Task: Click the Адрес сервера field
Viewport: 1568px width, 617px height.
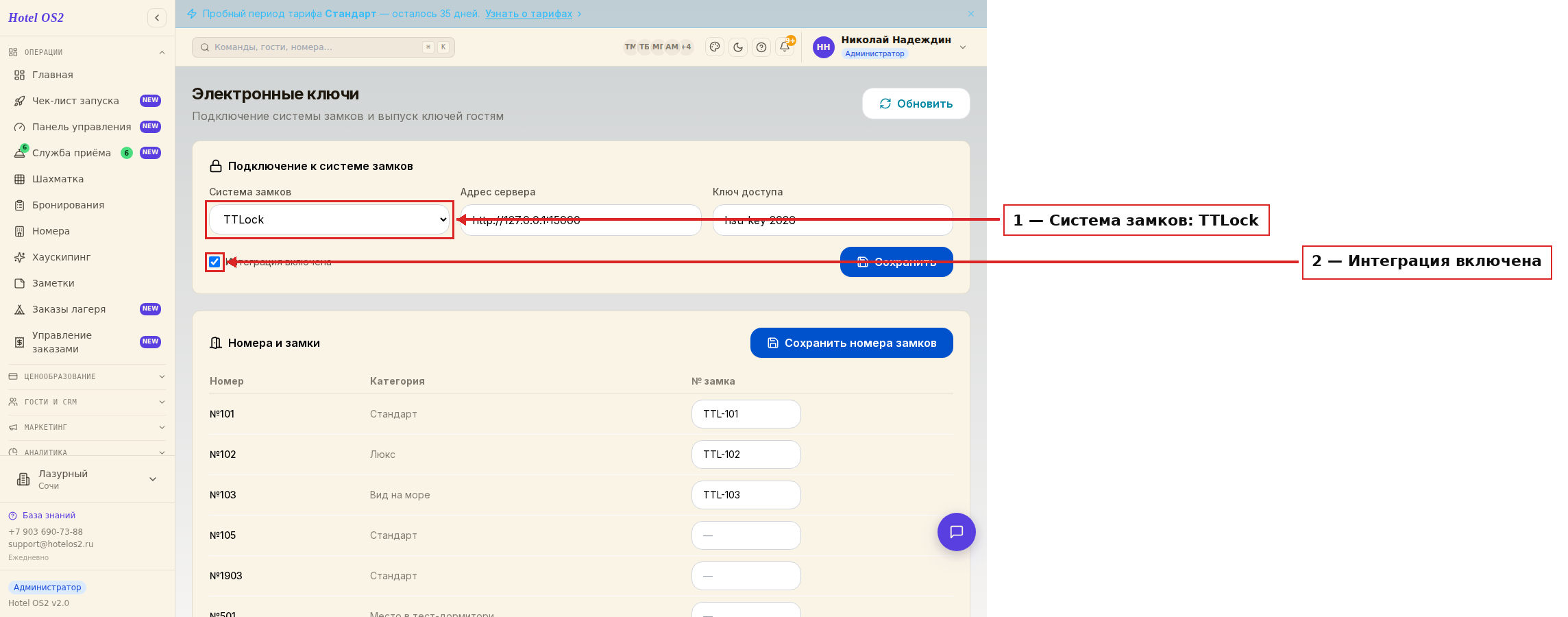Action: [x=581, y=220]
